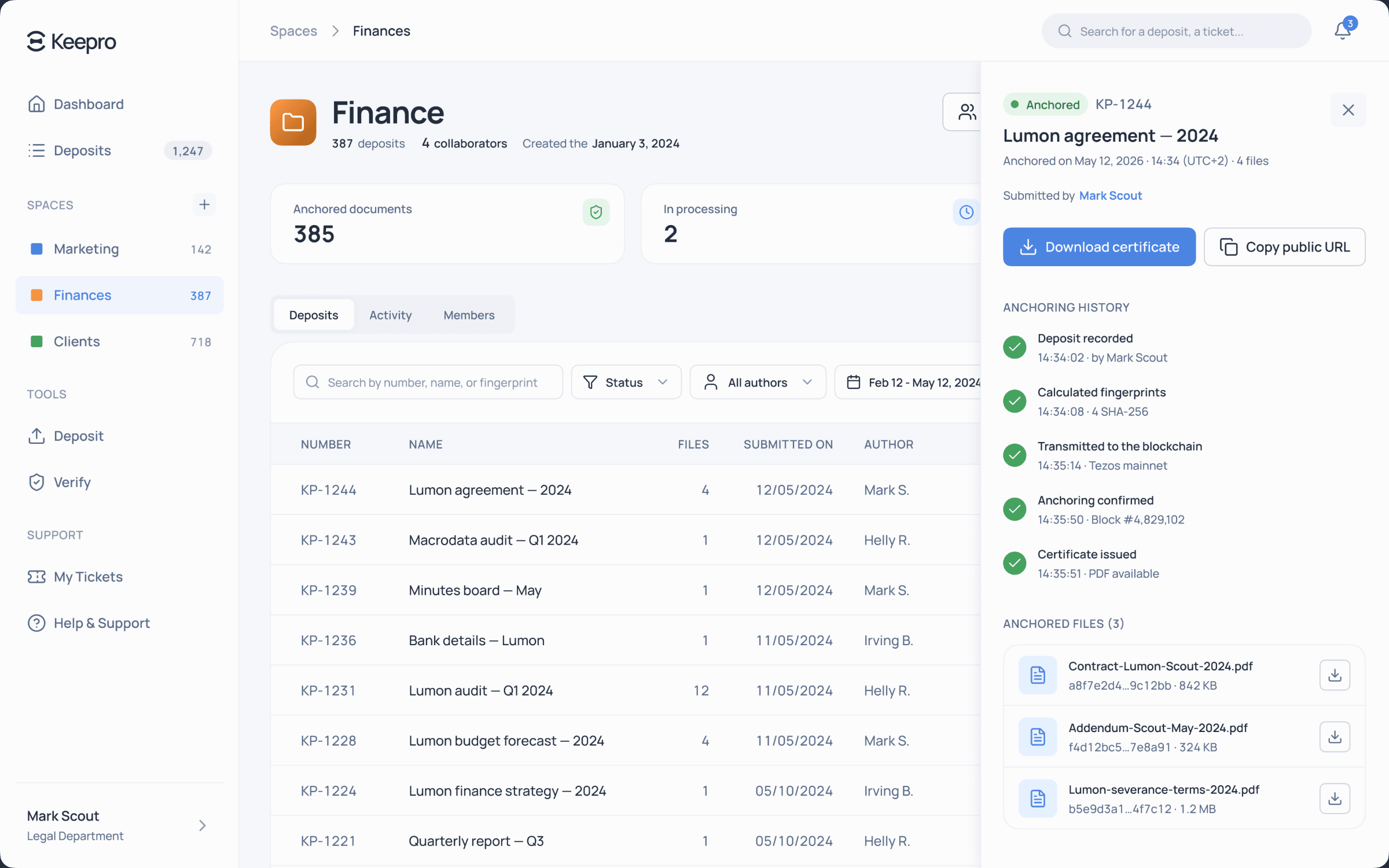Screen dimensions: 1389x868
Task: Click Download certificate button
Action: 1099,247
